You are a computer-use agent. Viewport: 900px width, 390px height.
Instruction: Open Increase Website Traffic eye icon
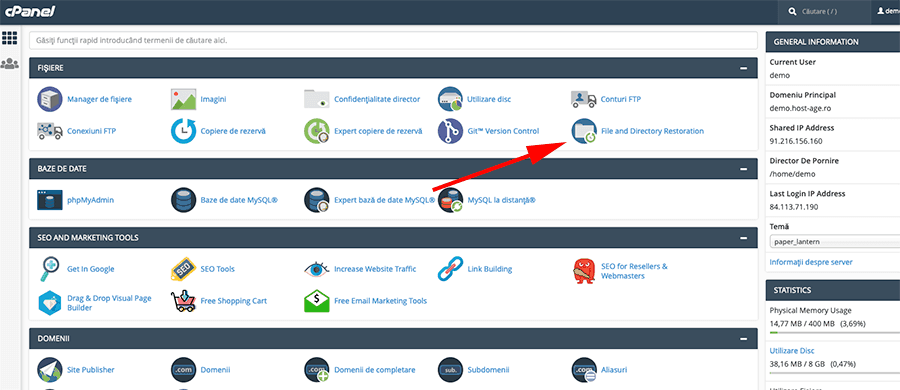(317, 269)
